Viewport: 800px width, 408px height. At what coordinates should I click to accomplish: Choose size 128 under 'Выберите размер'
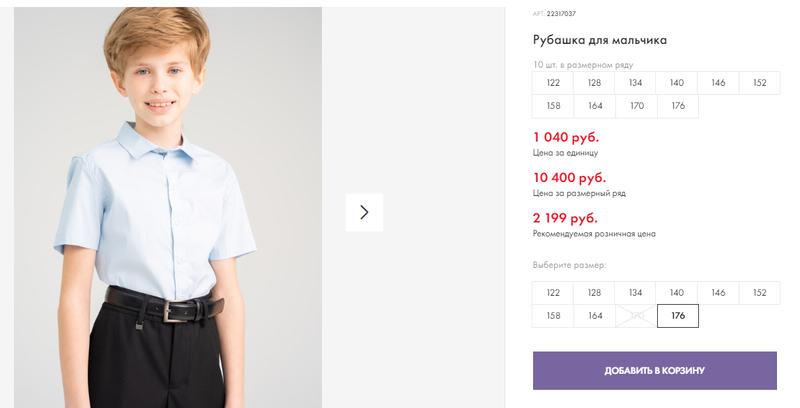[x=594, y=293]
